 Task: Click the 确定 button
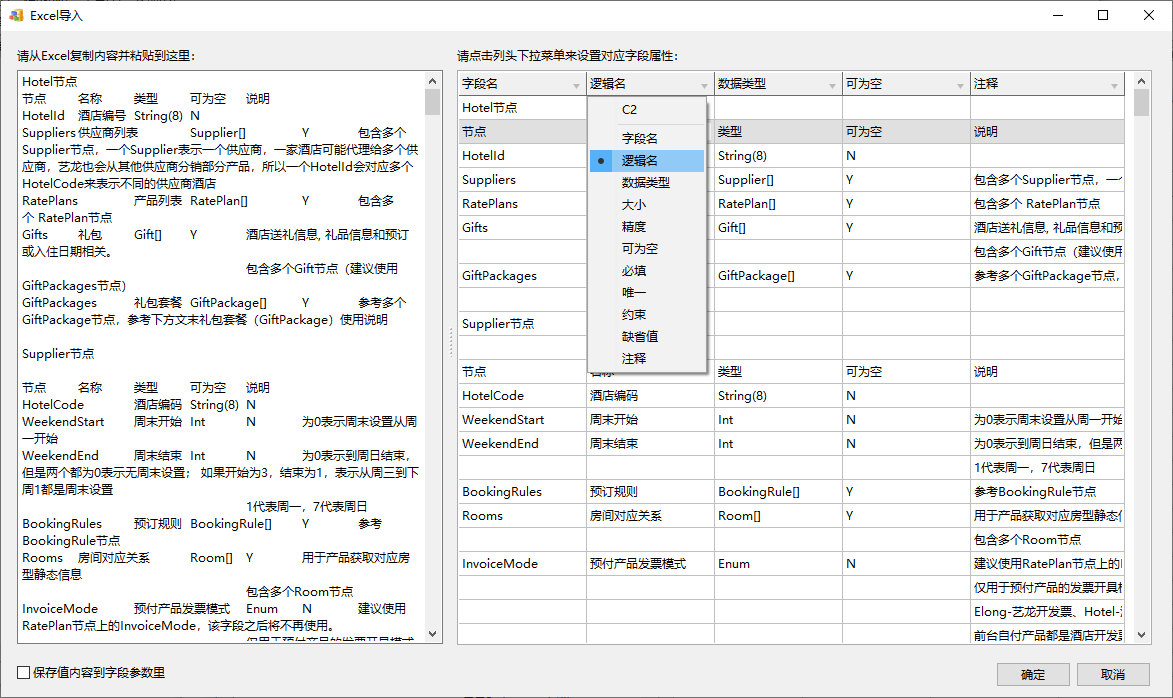1033,674
